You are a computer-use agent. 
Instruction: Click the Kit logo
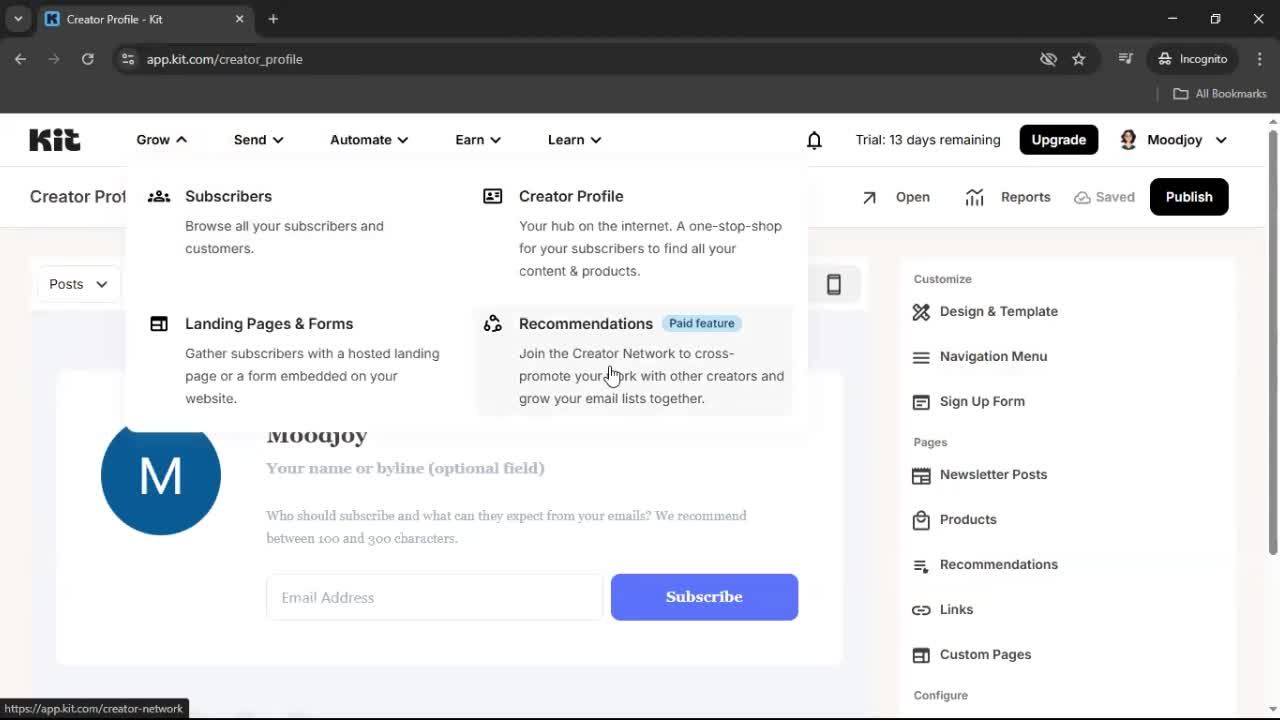[x=54, y=139]
